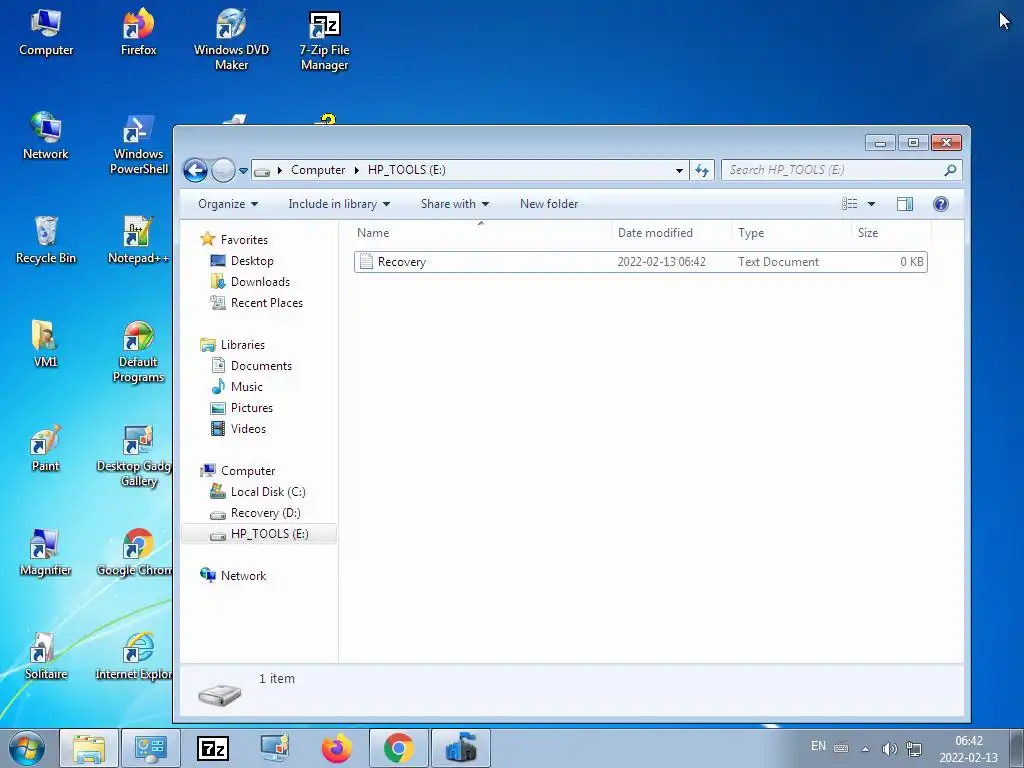
Task: Open Explorer help with the question-mark icon
Action: 940,204
